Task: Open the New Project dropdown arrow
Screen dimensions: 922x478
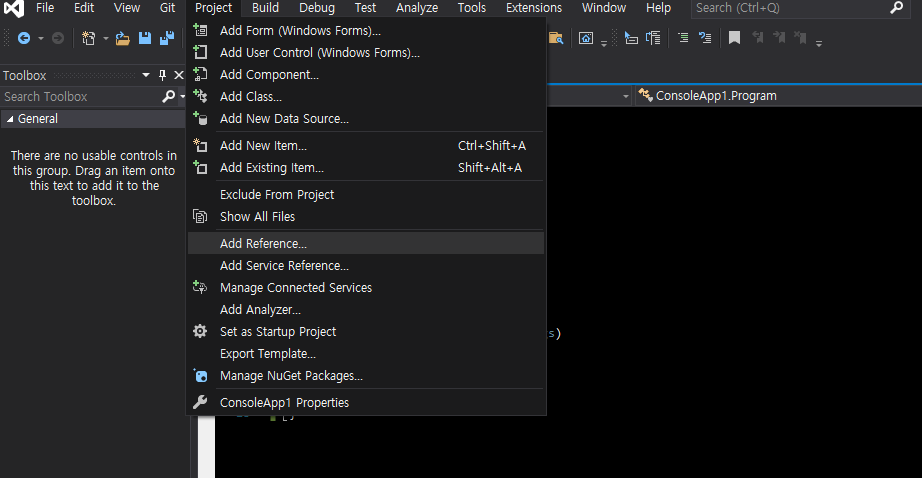Action: tap(105, 39)
